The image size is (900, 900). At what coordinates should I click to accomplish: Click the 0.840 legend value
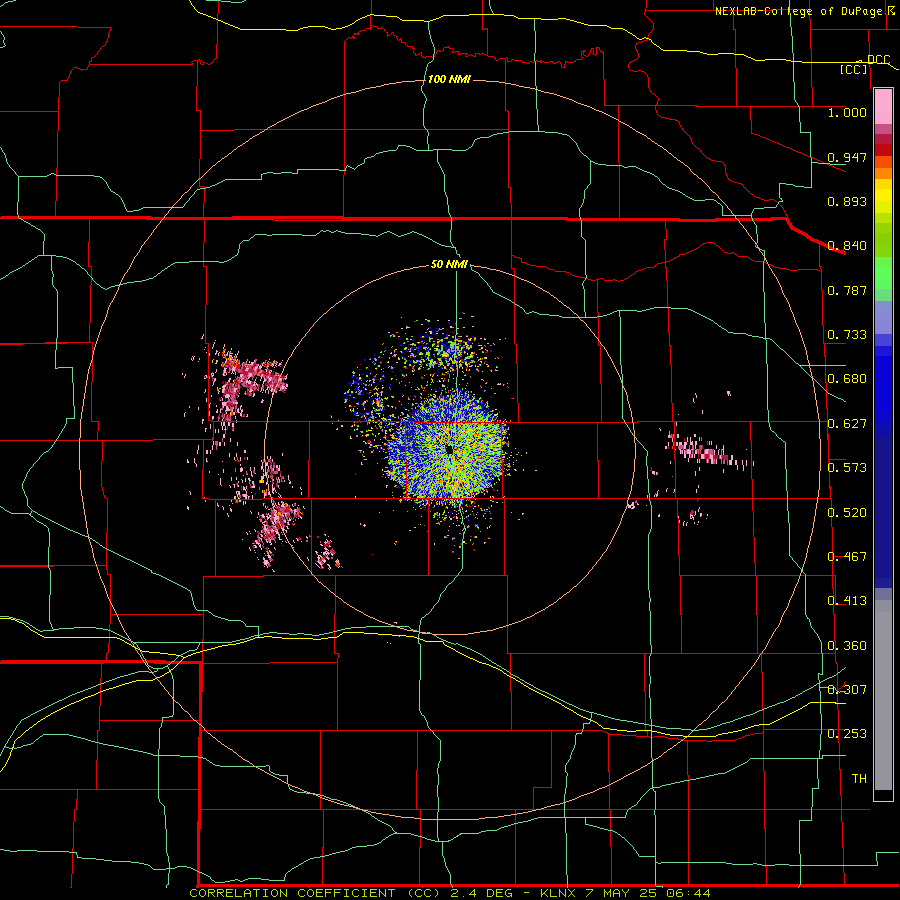pos(847,246)
